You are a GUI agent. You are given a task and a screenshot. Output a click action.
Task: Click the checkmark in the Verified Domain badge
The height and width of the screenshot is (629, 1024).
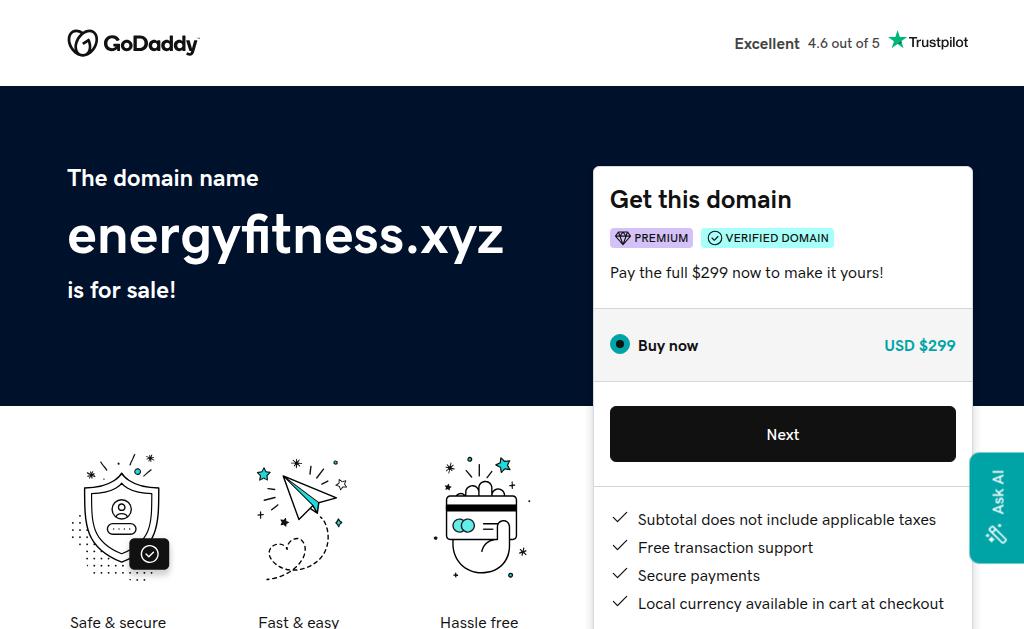[x=714, y=238]
